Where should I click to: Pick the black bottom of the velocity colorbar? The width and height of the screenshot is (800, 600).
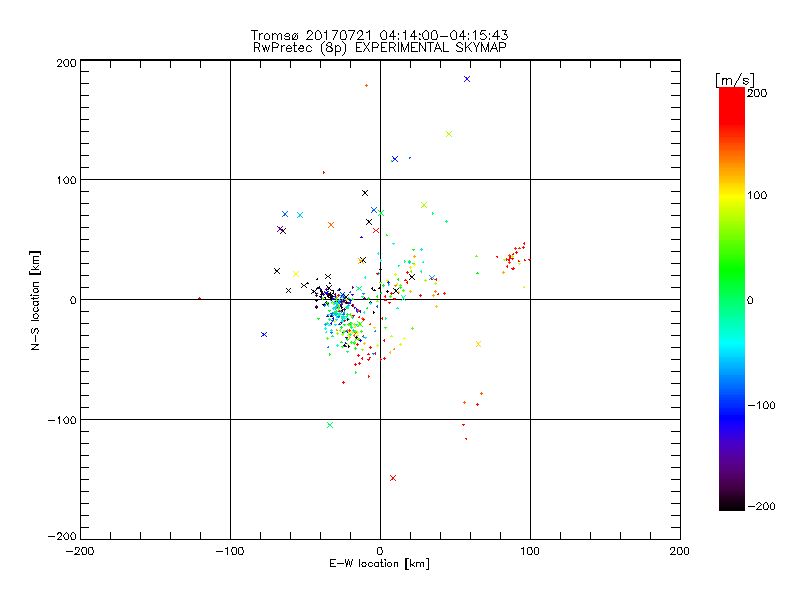click(x=732, y=503)
